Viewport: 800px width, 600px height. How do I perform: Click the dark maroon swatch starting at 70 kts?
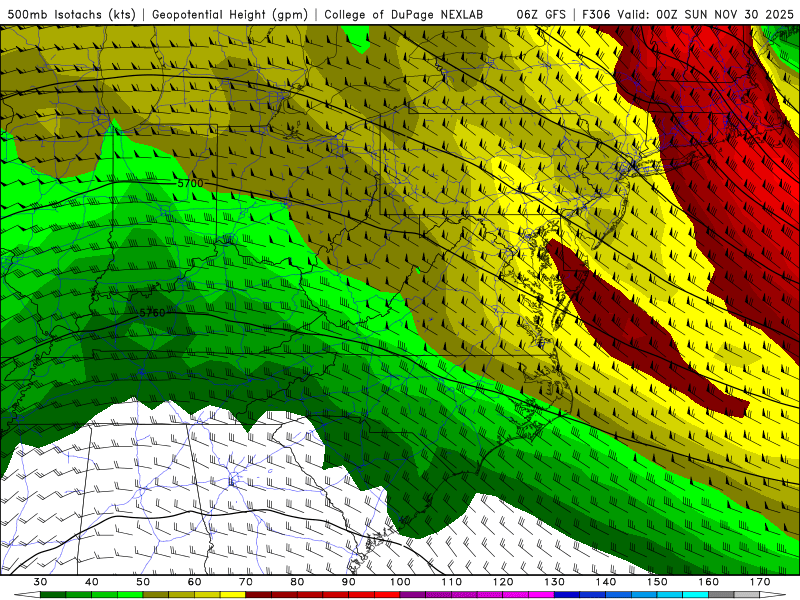click(259, 594)
